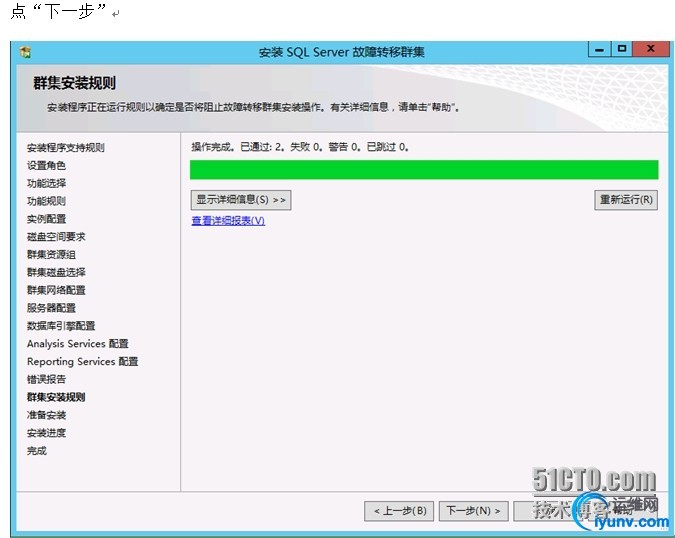Screen dimensions: 675x538
Task: Select 功能规则 step in sidebar
Action: pyautogui.click(x=46, y=201)
